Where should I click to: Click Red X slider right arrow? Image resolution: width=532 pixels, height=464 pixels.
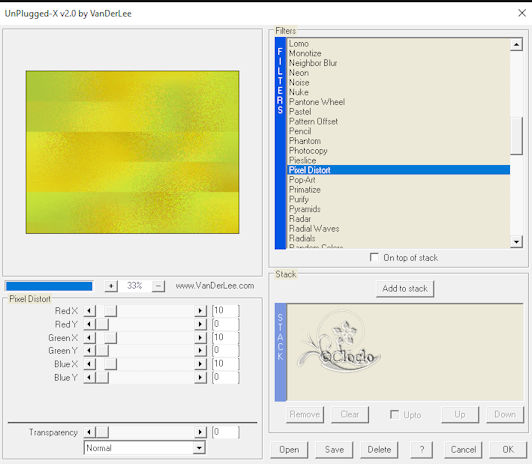(x=200, y=310)
